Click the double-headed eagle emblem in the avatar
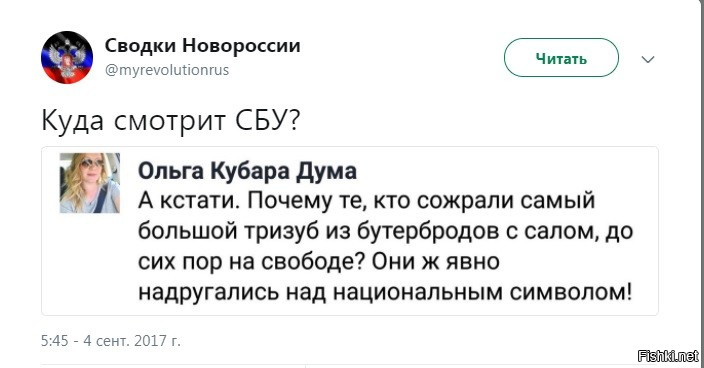The height and width of the screenshot is (368, 704). pos(67,57)
